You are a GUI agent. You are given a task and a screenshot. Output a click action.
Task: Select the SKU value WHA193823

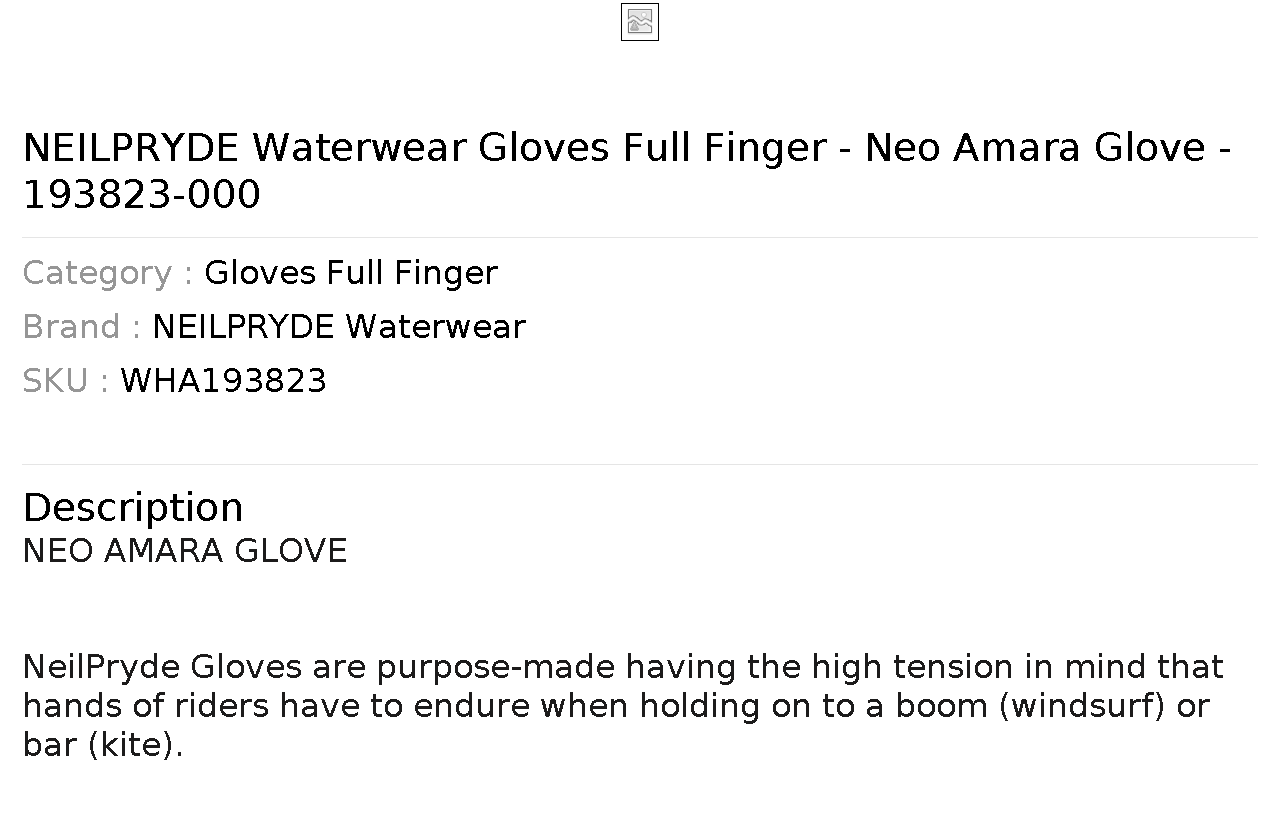[x=224, y=381]
